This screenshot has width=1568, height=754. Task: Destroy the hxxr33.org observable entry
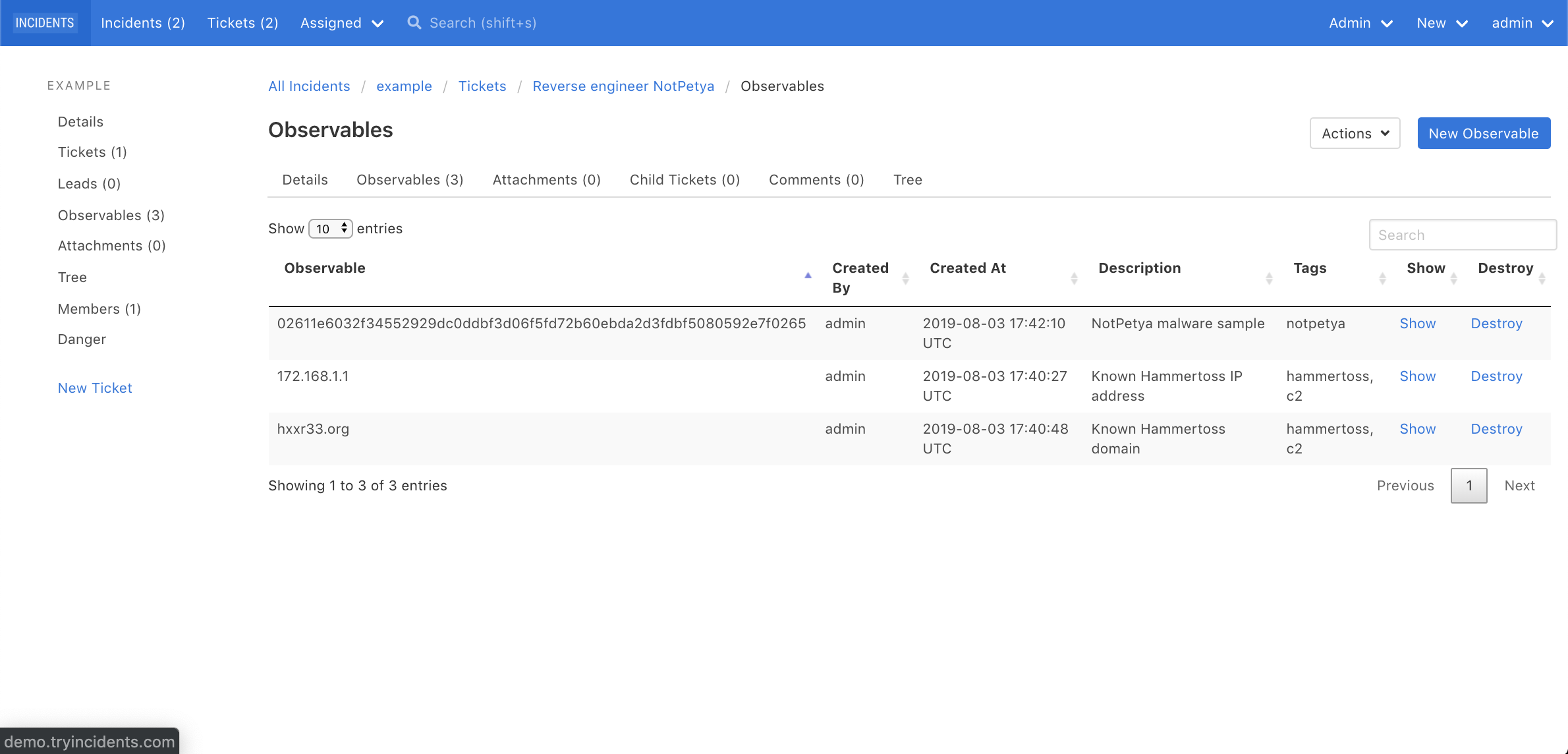pyautogui.click(x=1497, y=428)
